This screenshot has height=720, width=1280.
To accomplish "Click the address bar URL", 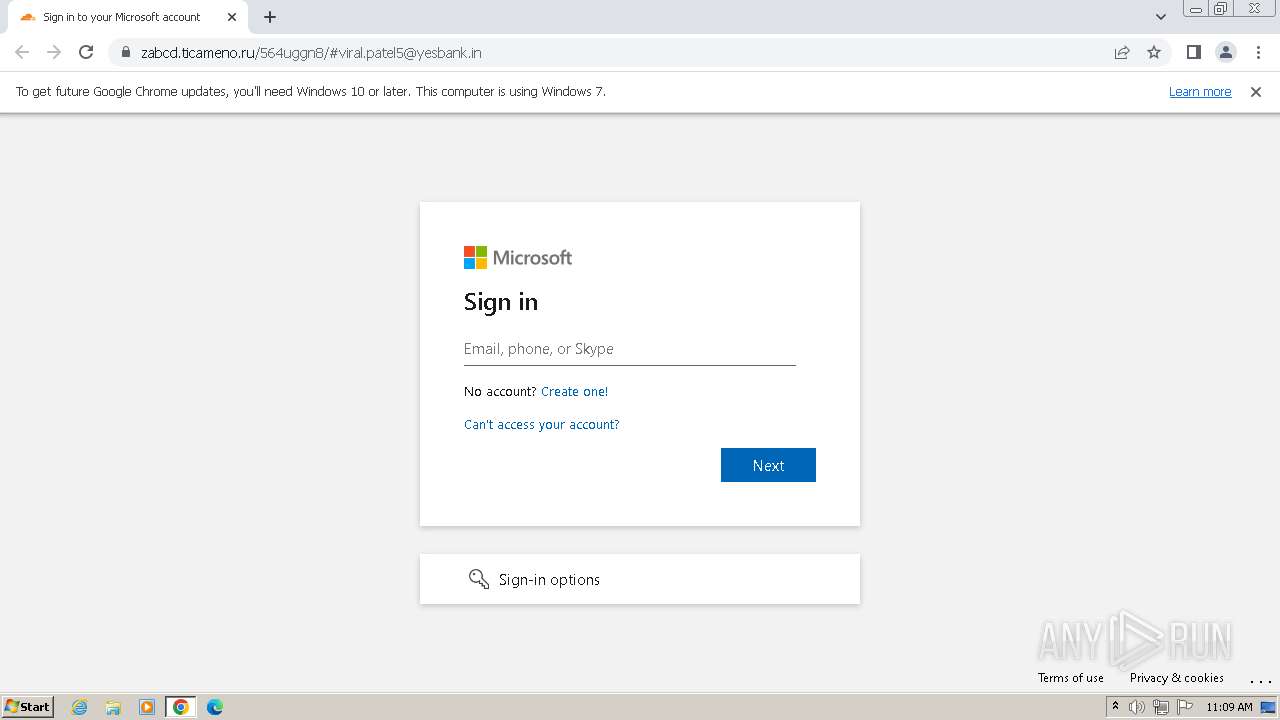I will [311, 52].
